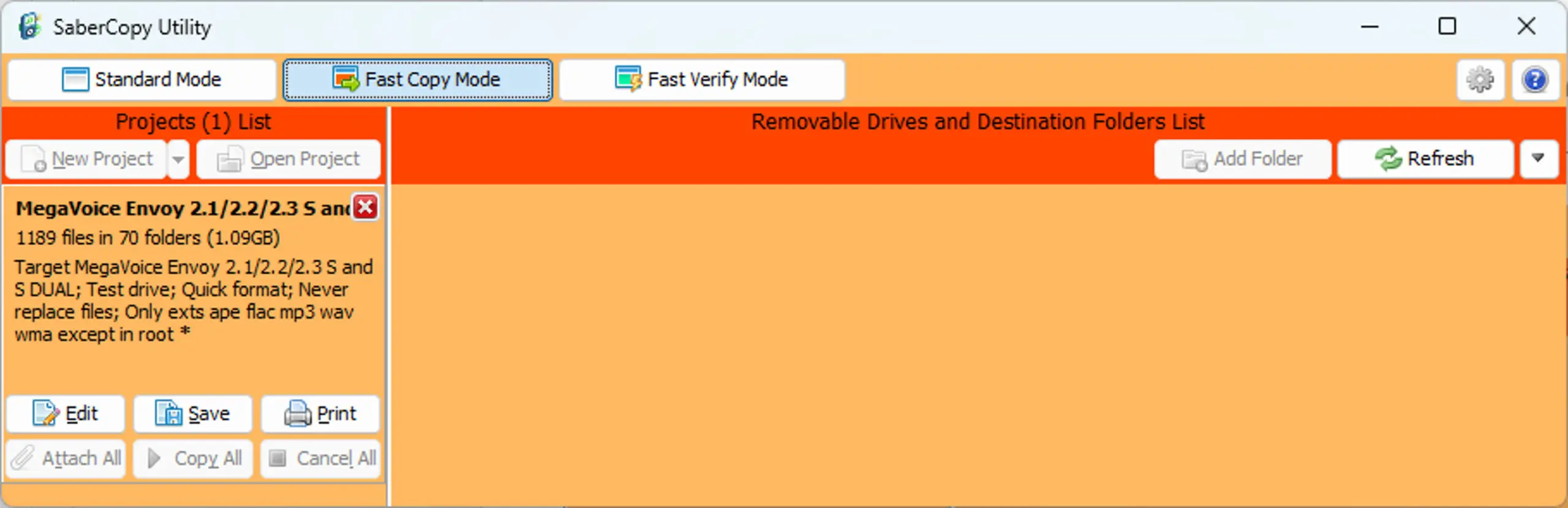Edit the selected project
Viewport: 1568px width, 508px height.
[x=66, y=414]
